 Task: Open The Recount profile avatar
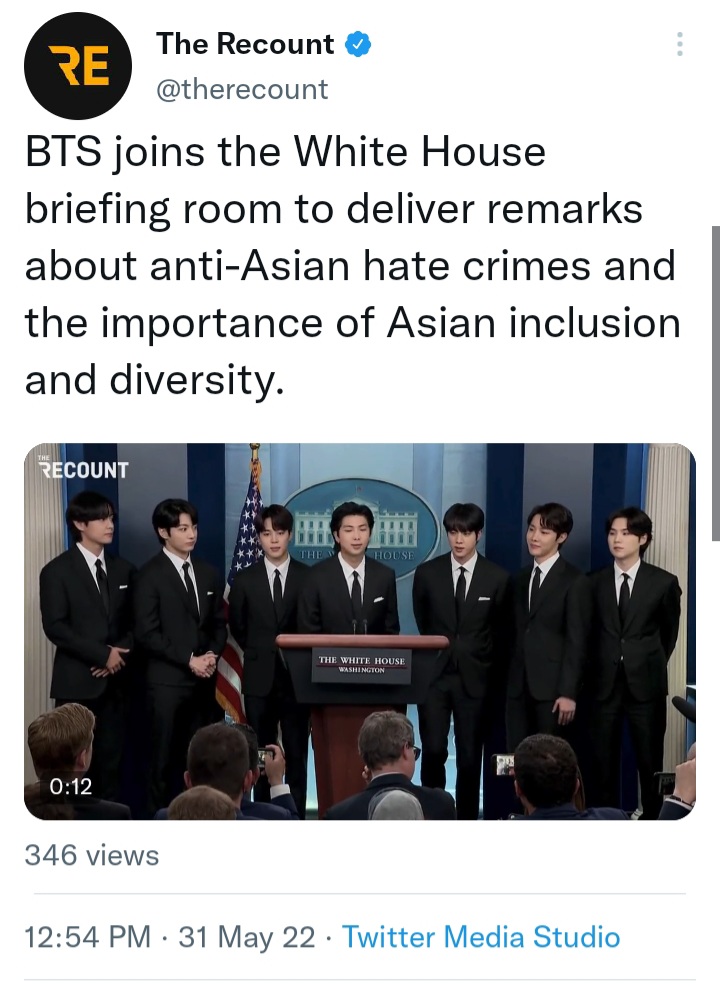point(78,66)
